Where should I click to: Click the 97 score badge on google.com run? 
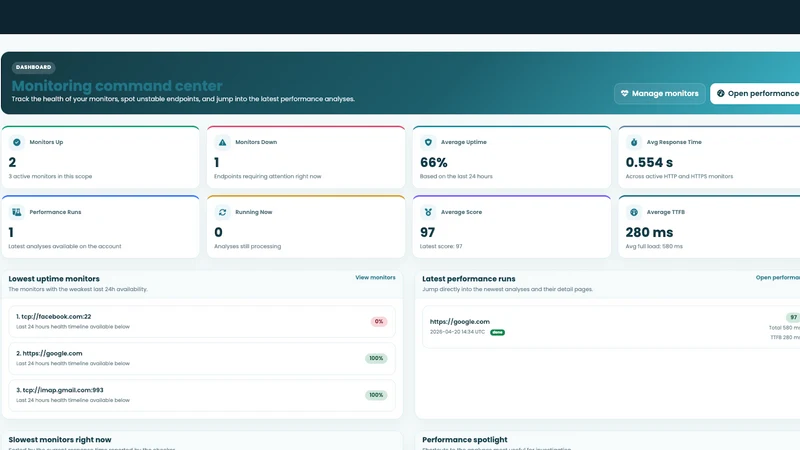tap(793, 317)
